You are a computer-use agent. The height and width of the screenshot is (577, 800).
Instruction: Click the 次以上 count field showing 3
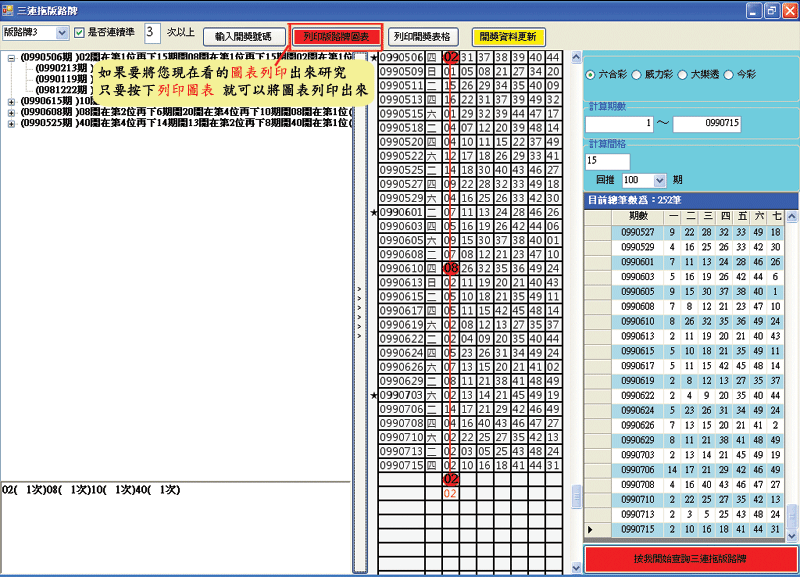(x=153, y=33)
